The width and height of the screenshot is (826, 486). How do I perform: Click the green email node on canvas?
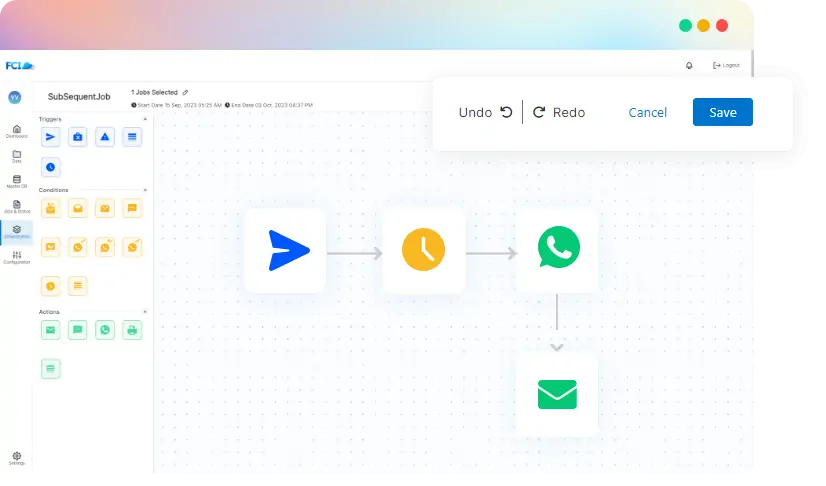pyautogui.click(x=557, y=394)
